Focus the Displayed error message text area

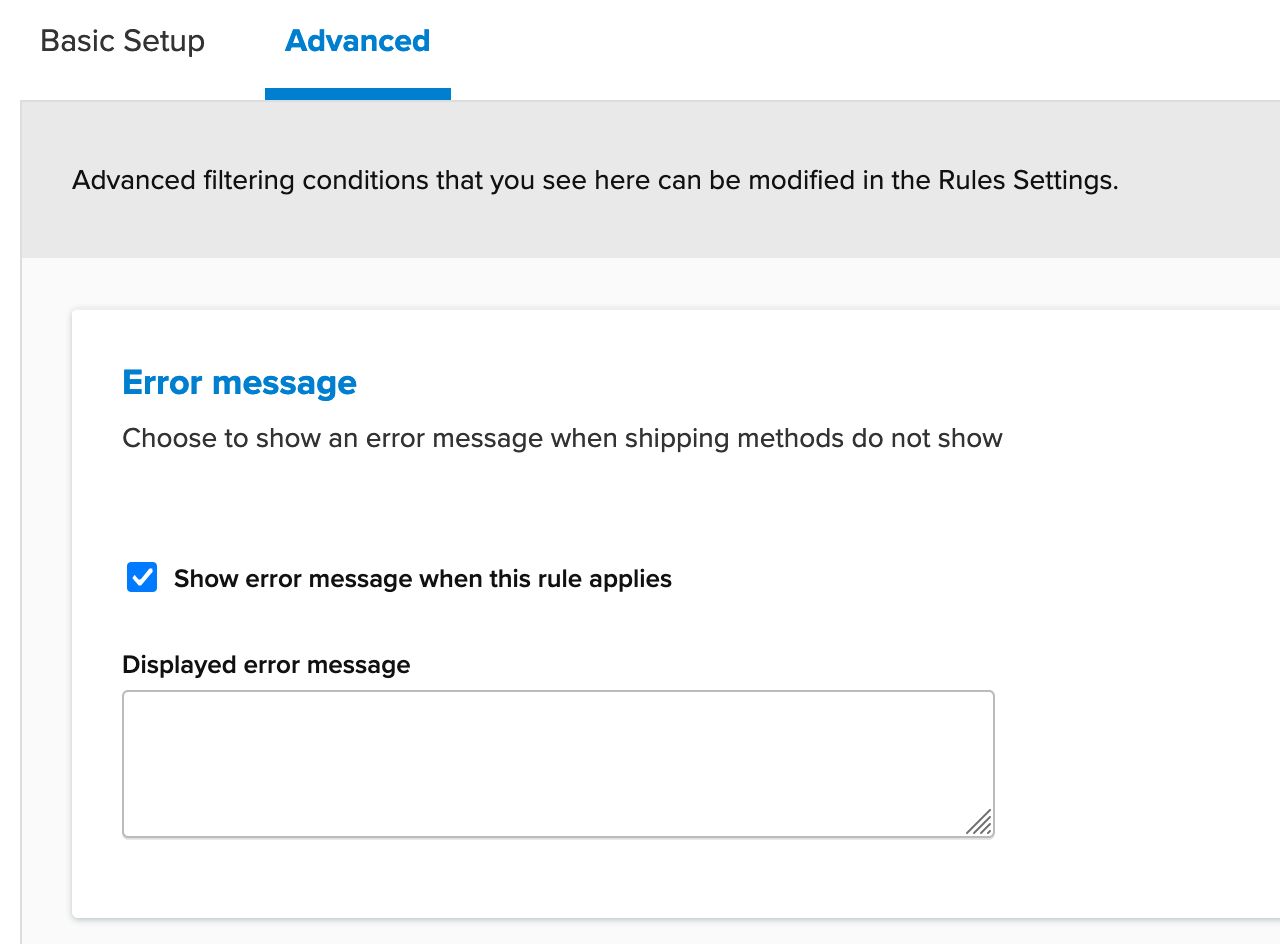point(557,763)
